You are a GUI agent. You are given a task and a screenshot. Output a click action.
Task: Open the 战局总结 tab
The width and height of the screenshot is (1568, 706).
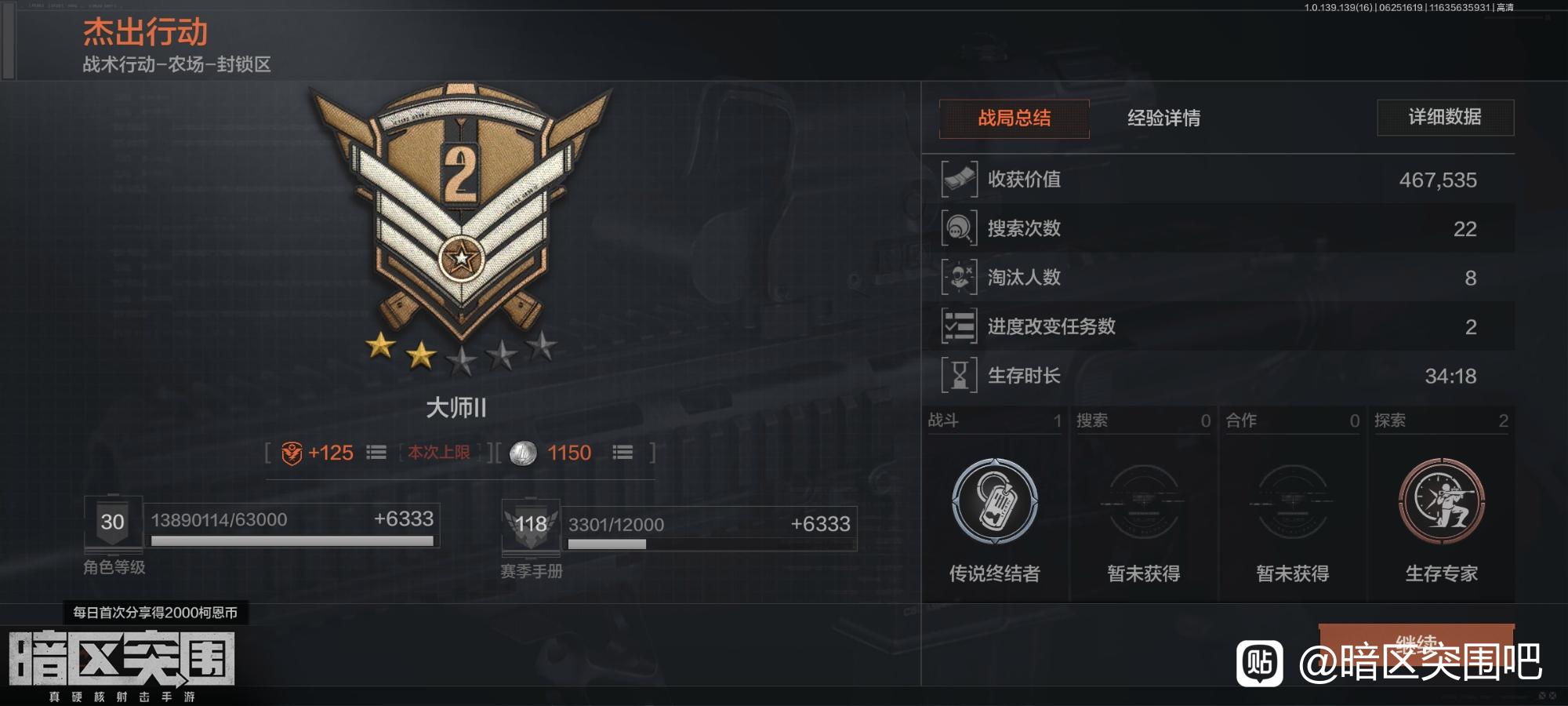click(1014, 118)
